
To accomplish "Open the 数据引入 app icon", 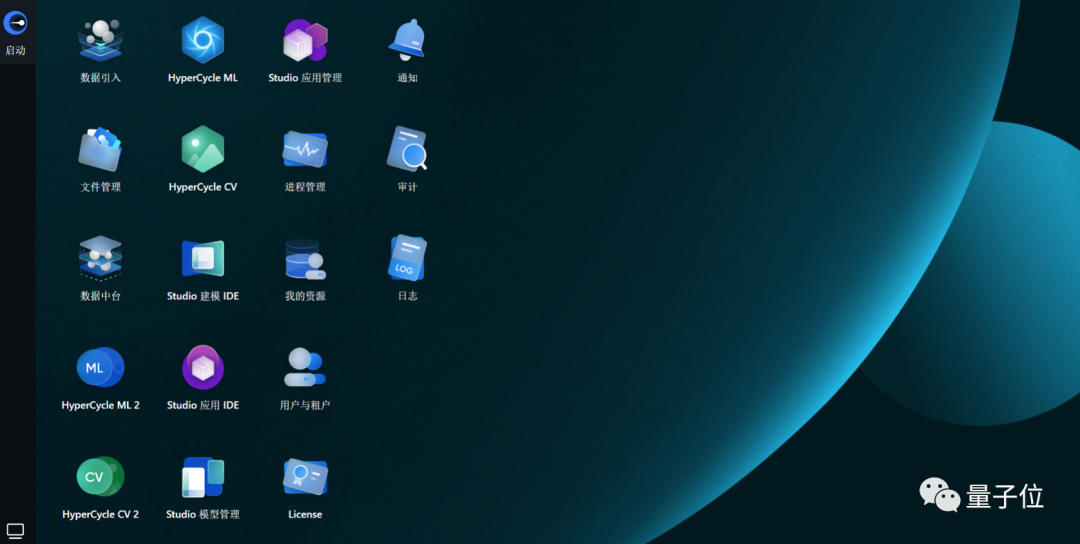I will pos(101,41).
